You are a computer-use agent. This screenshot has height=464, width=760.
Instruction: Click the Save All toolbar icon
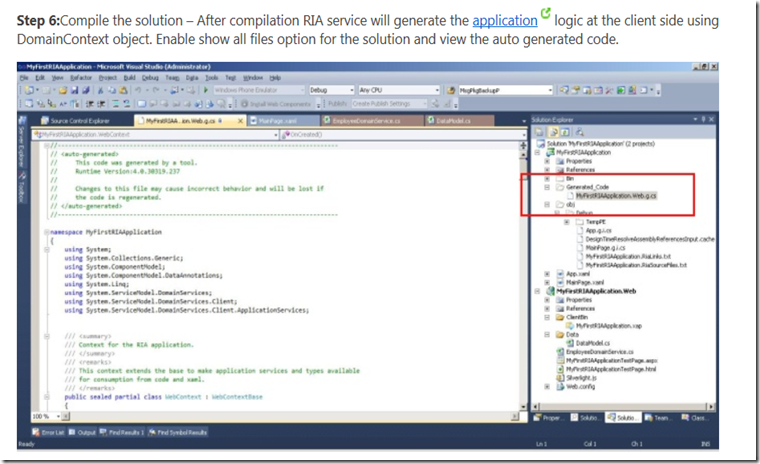(86, 90)
